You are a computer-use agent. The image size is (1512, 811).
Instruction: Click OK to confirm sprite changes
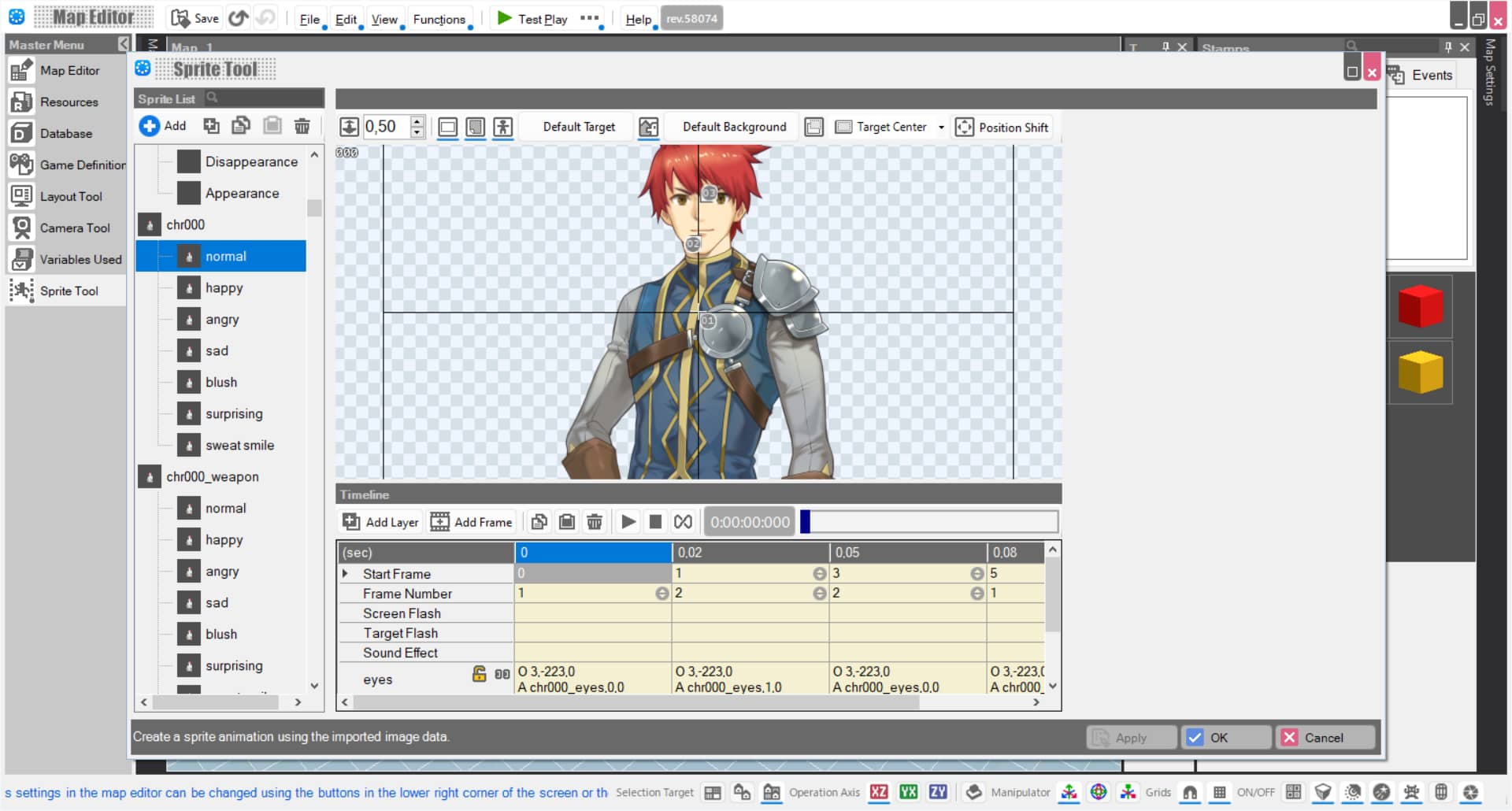coord(1226,738)
